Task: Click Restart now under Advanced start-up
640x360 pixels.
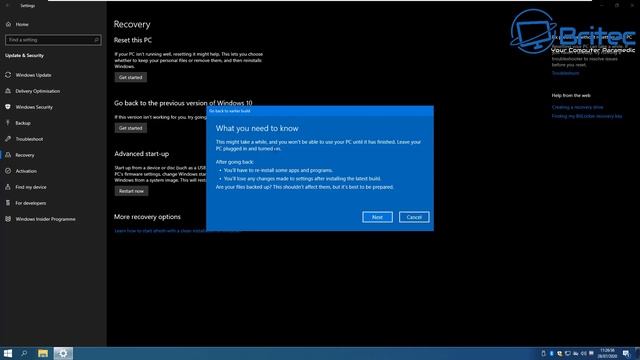Action: tap(131, 191)
